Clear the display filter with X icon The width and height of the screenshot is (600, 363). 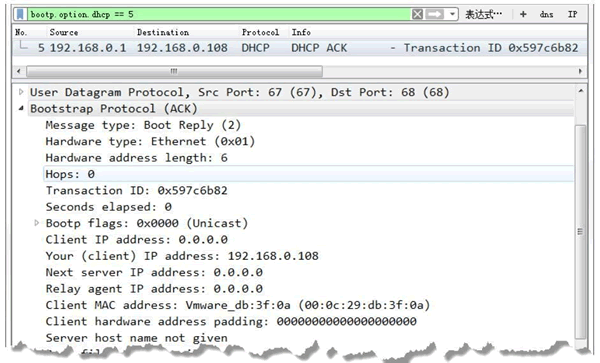pyautogui.click(x=417, y=15)
